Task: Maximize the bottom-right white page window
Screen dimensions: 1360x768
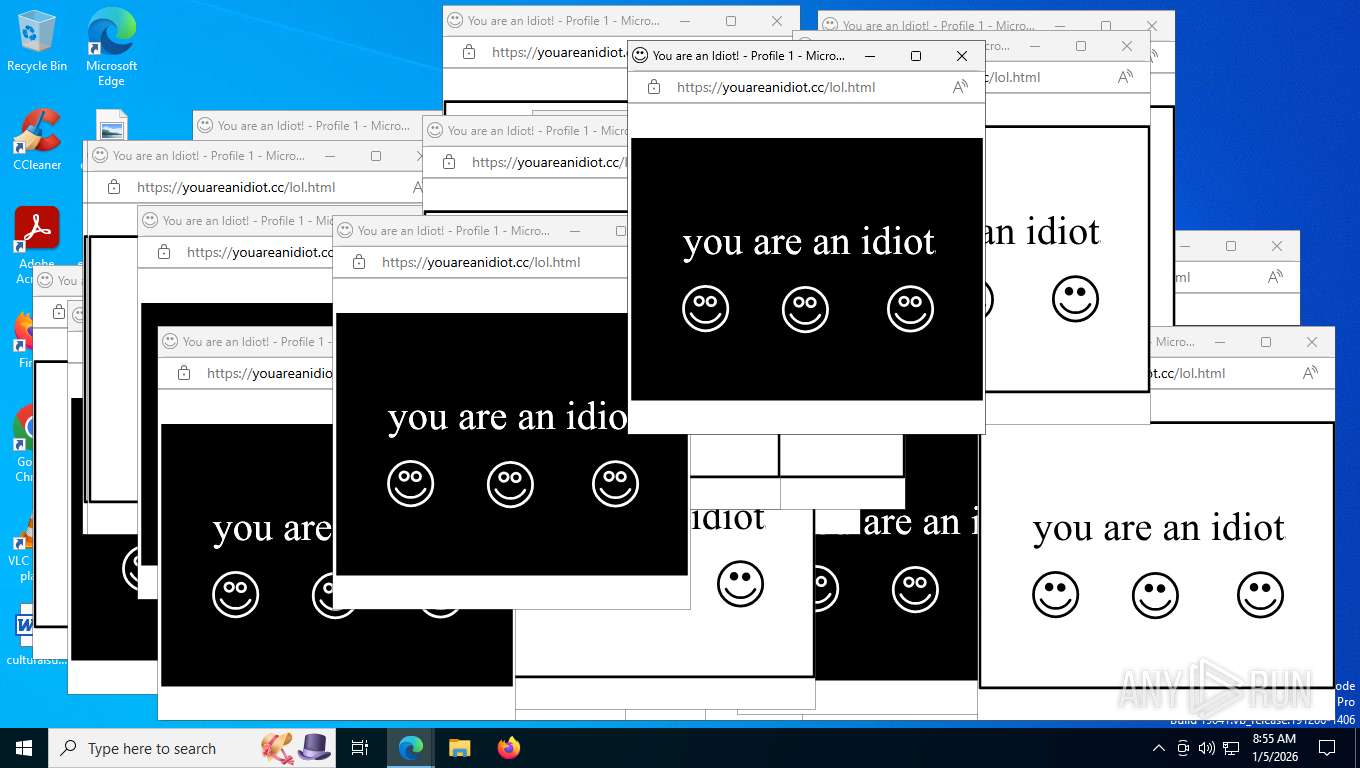Action: tap(1265, 342)
